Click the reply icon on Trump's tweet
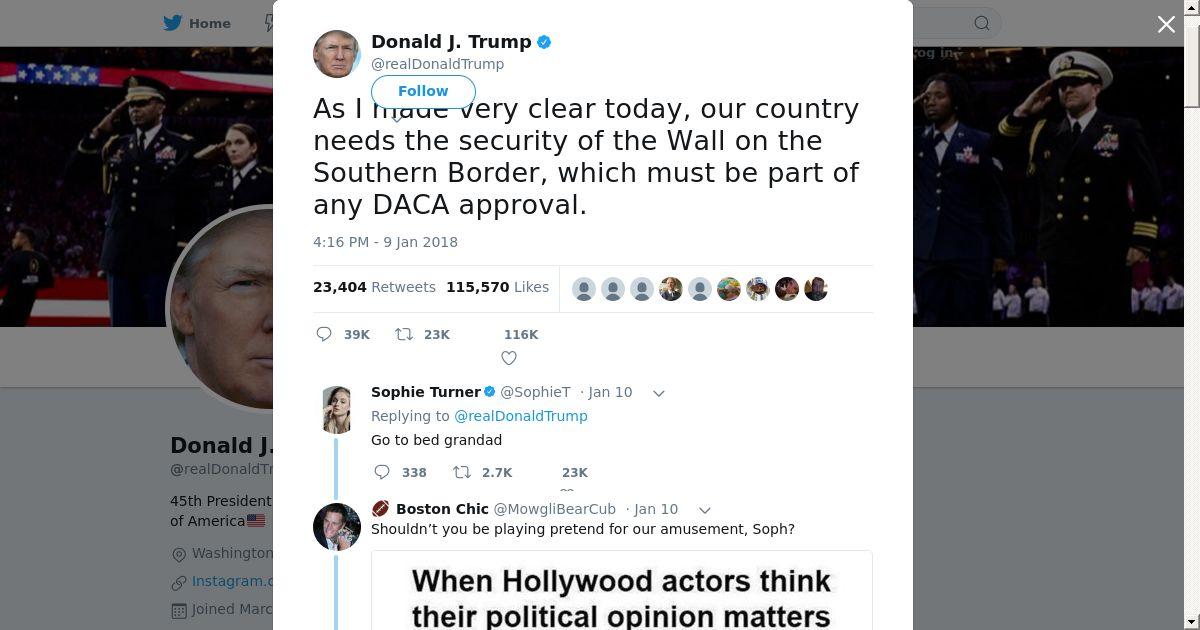Viewport: 1200px width, 630px height. [x=324, y=334]
